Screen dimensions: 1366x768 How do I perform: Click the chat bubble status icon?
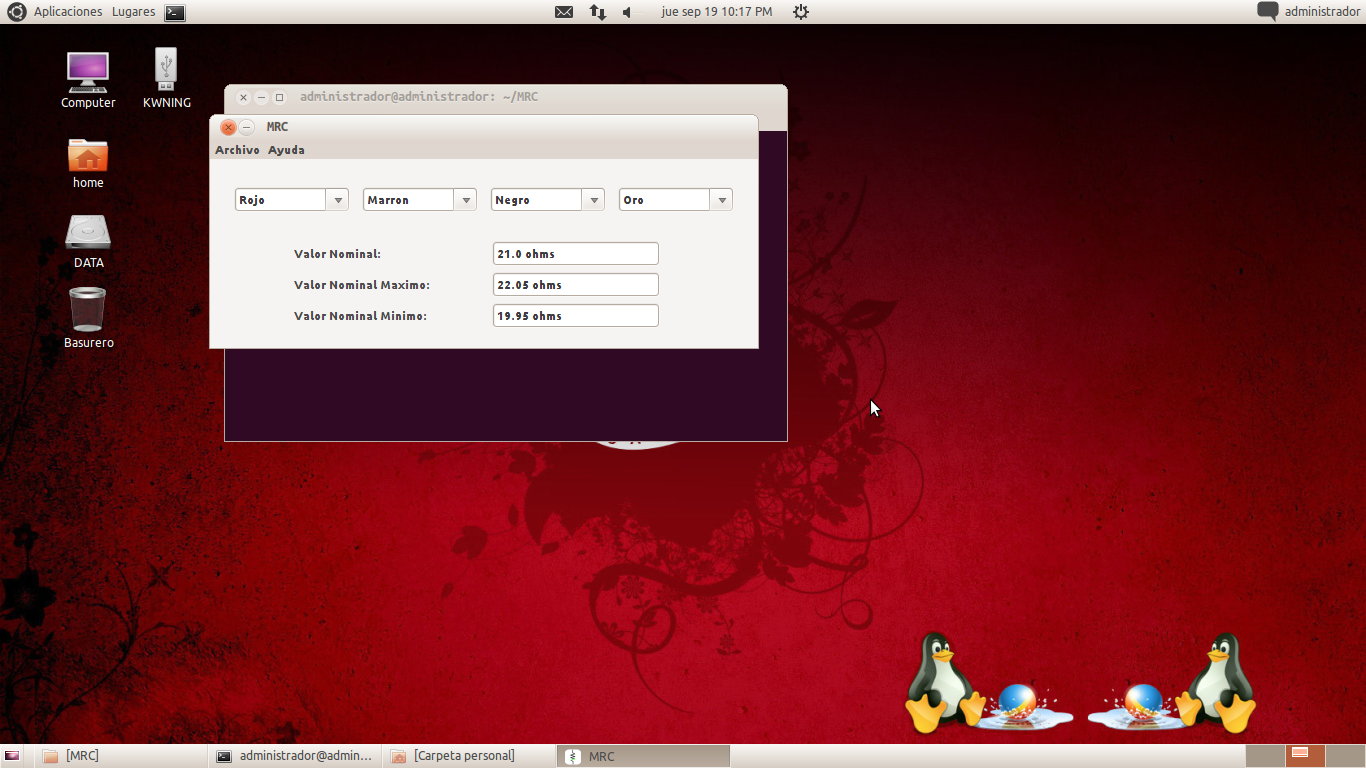[1268, 12]
